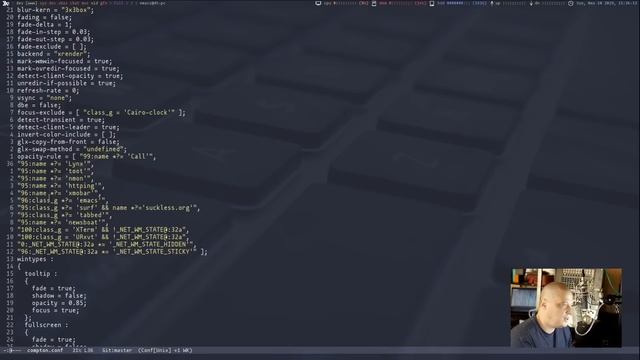The height and width of the screenshot is (360, 640).
Task: Click the rule with 'surf' and 'suckless.org'
Action: [x=109, y=208]
